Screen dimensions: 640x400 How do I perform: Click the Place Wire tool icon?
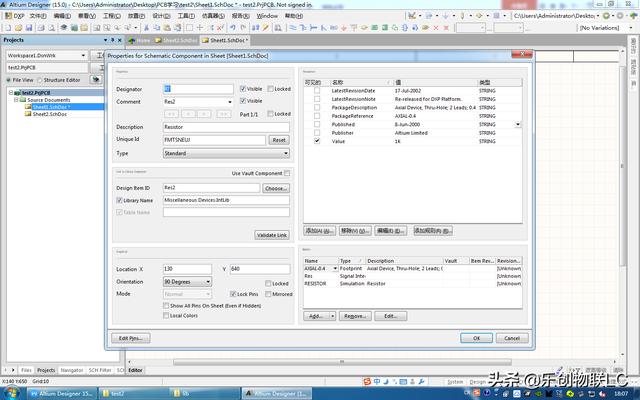[293, 28]
